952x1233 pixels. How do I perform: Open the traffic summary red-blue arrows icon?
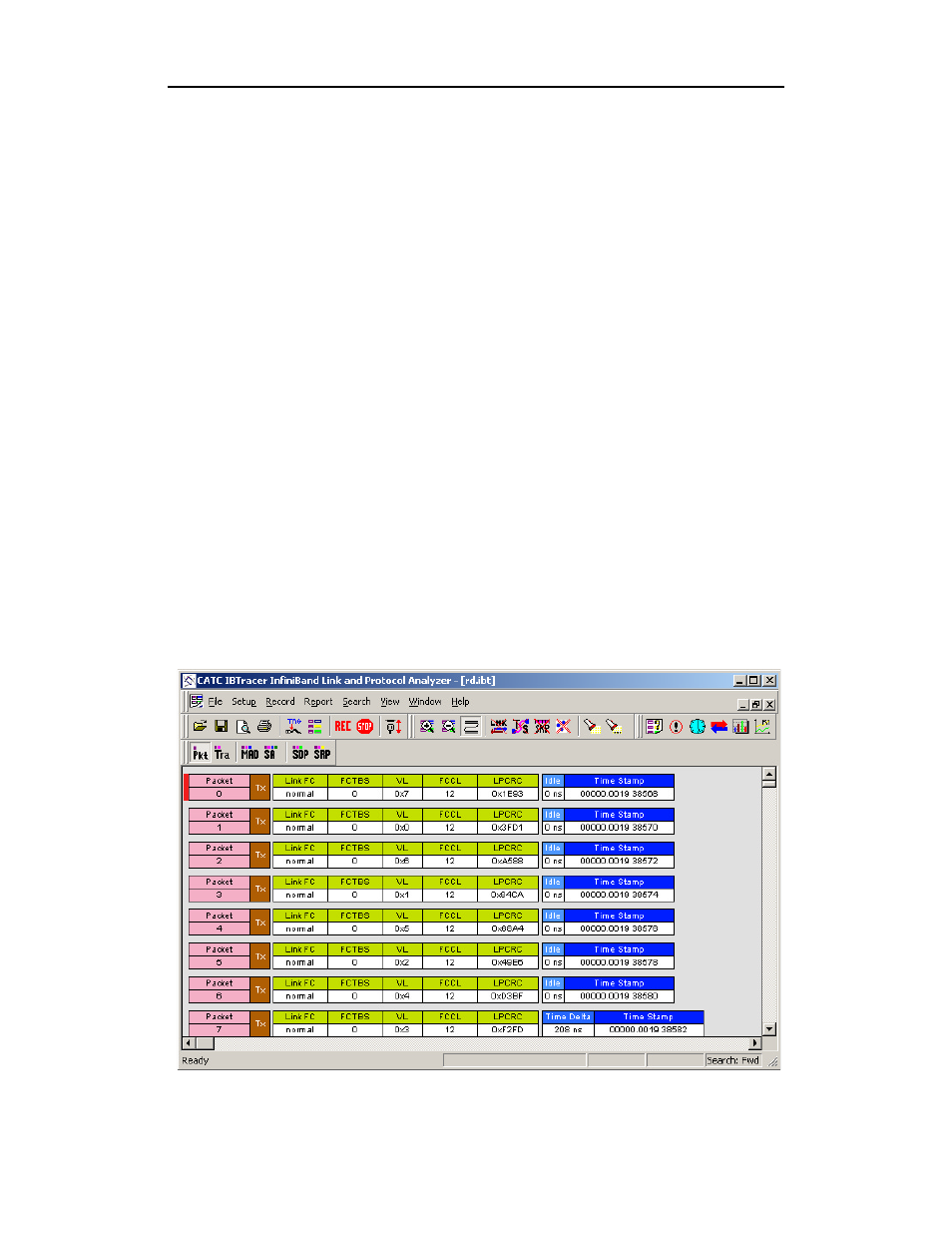[x=718, y=727]
